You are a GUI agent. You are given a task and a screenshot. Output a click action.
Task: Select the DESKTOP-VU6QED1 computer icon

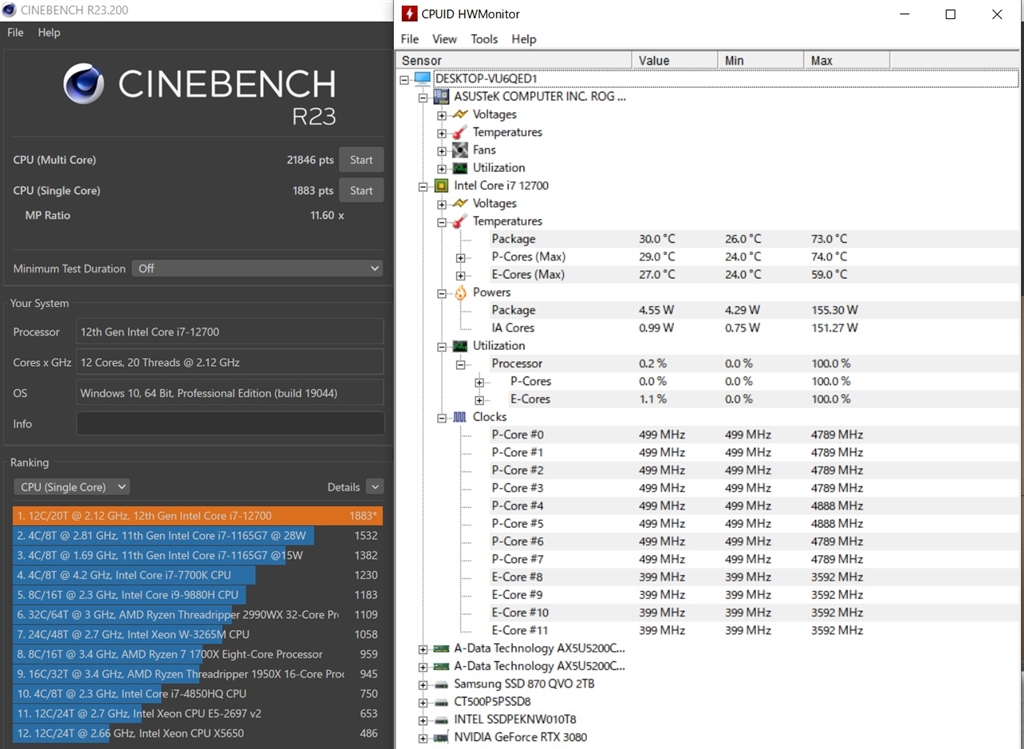pos(423,79)
